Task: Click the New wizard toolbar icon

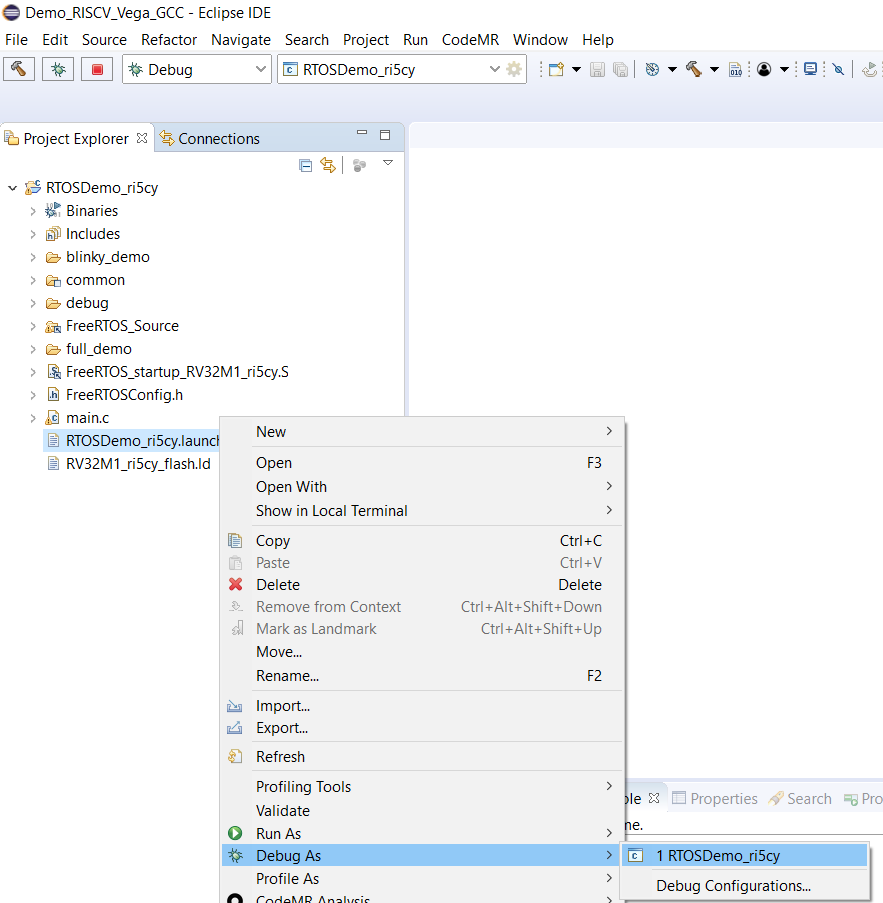Action: tap(556, 70)
